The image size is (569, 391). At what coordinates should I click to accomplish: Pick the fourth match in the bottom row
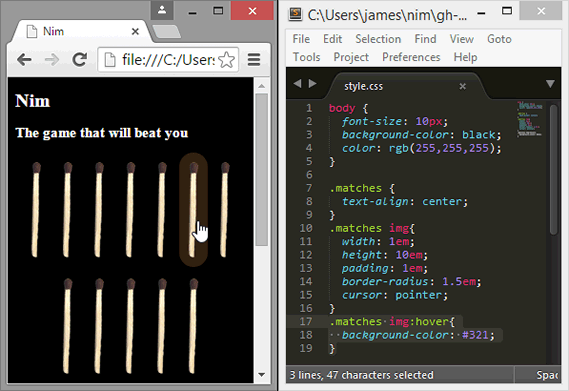tap(162, 326)
